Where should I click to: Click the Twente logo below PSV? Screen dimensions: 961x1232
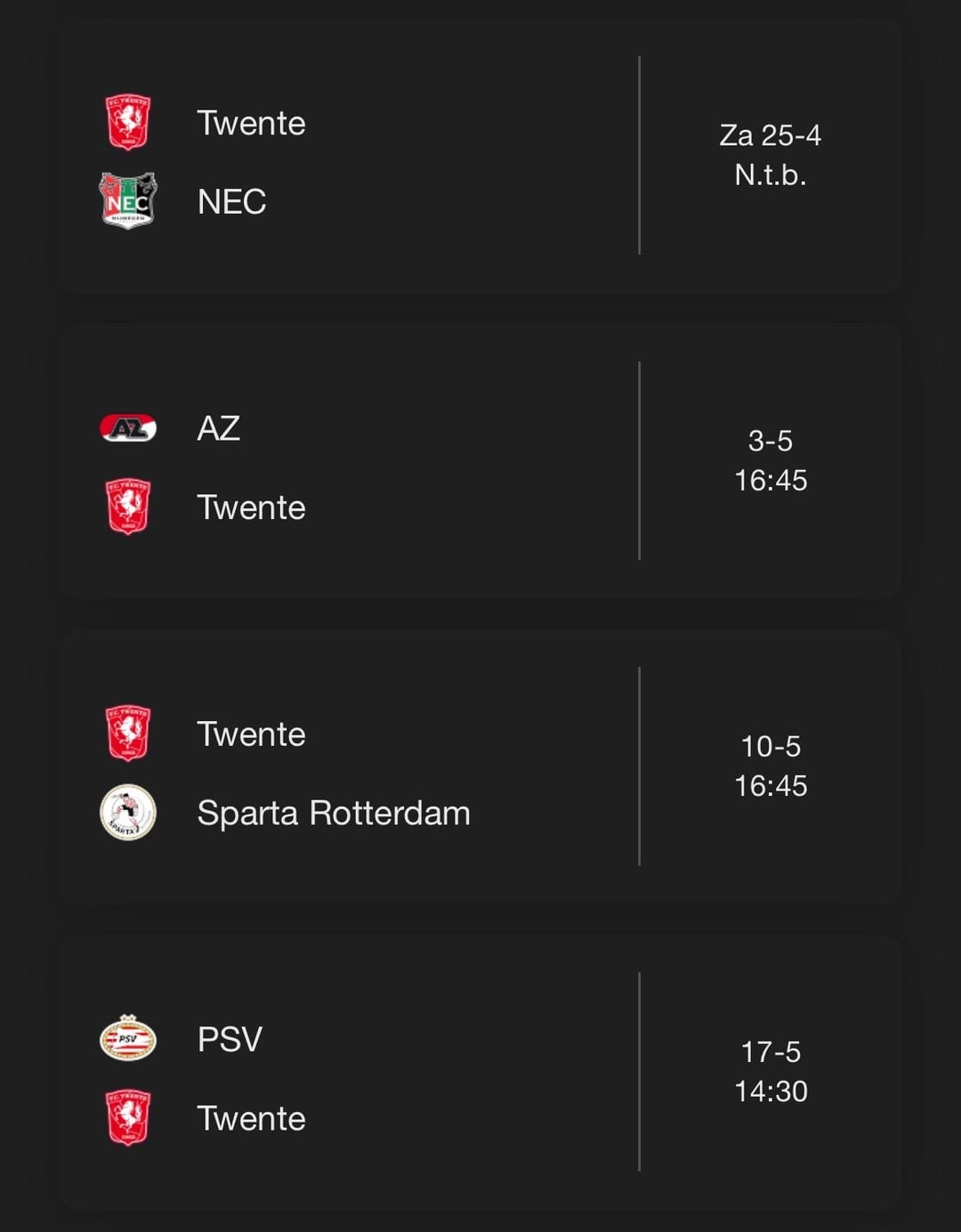pos(128,1118)
